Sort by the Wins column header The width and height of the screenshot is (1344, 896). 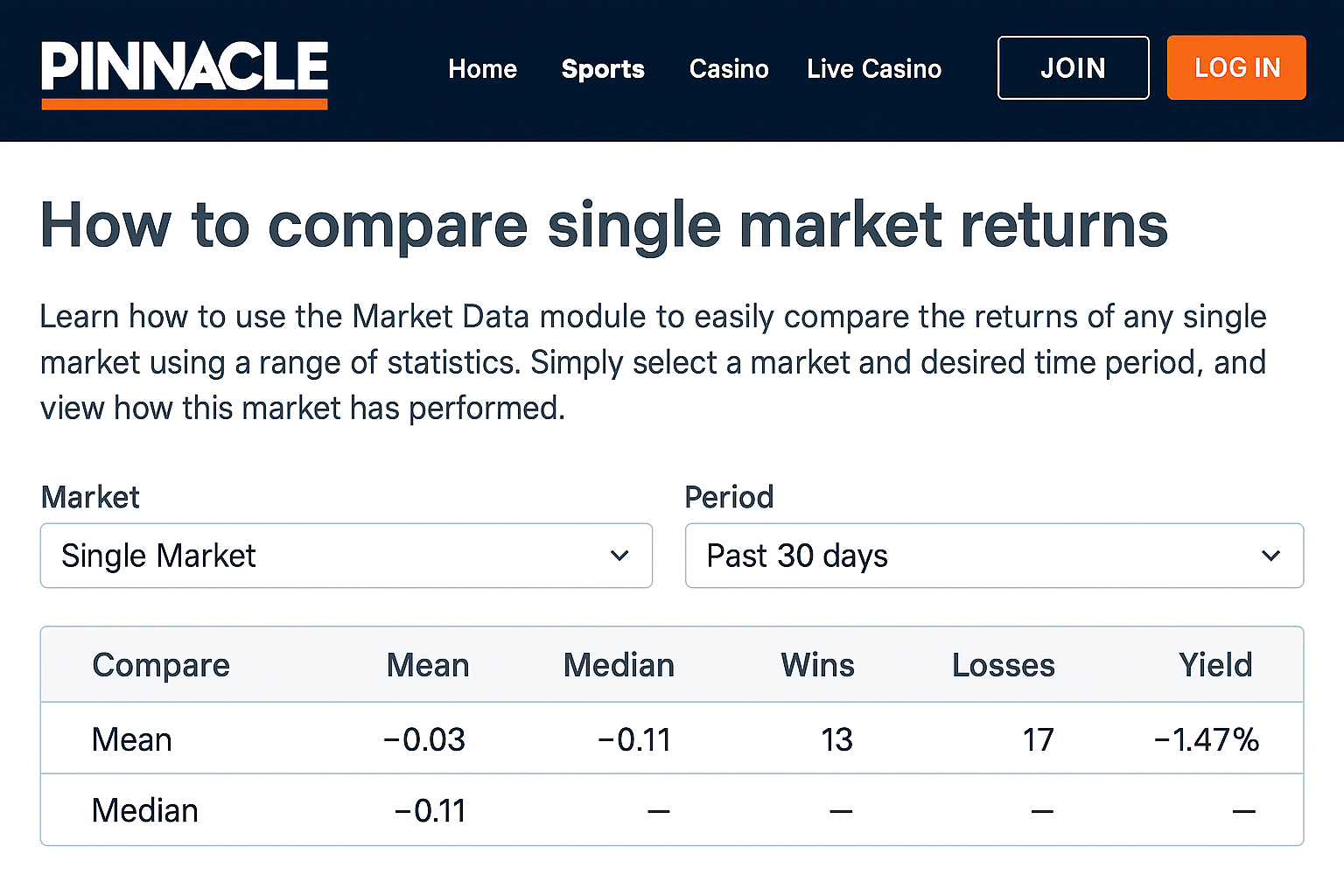click(817, 665)
